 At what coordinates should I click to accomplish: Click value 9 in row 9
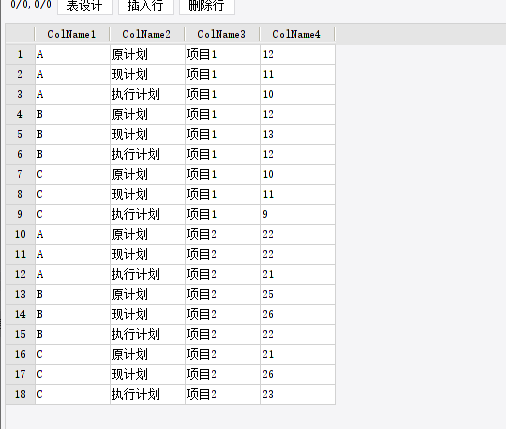(298, 214)
